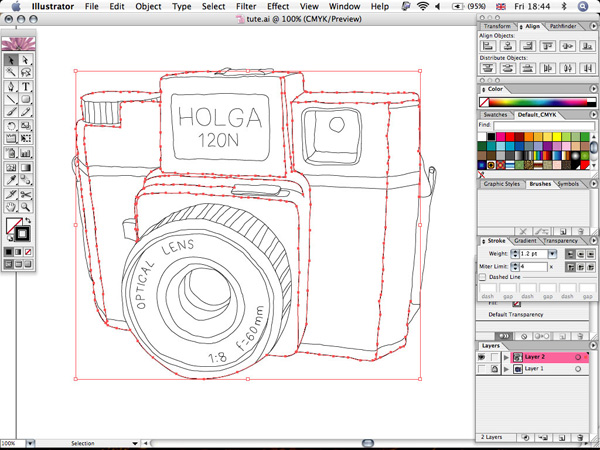This screenshot has height=450, width=600.
Task: Click Vertical Align Top button
Action: [547, 46]
